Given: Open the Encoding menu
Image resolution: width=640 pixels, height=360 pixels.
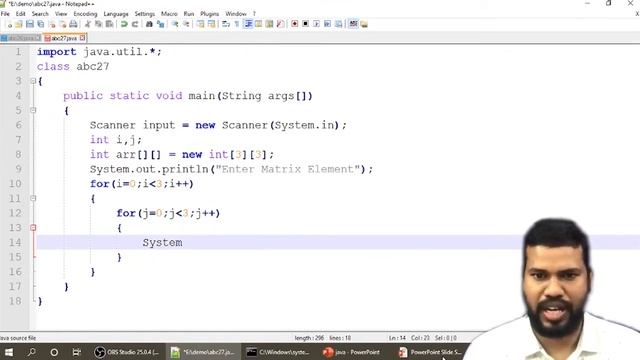Looking at the screenshot, I should point(85,14).
